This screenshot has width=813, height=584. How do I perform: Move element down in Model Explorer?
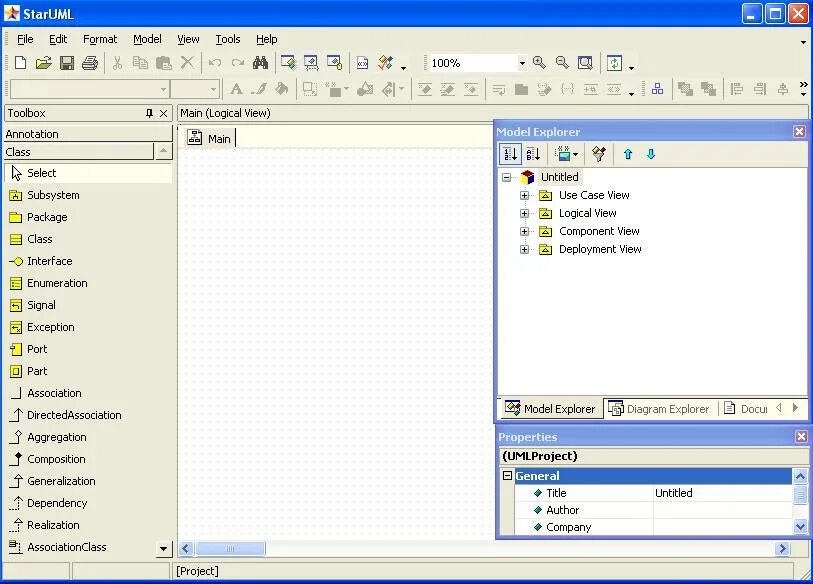tap(651, 154)
